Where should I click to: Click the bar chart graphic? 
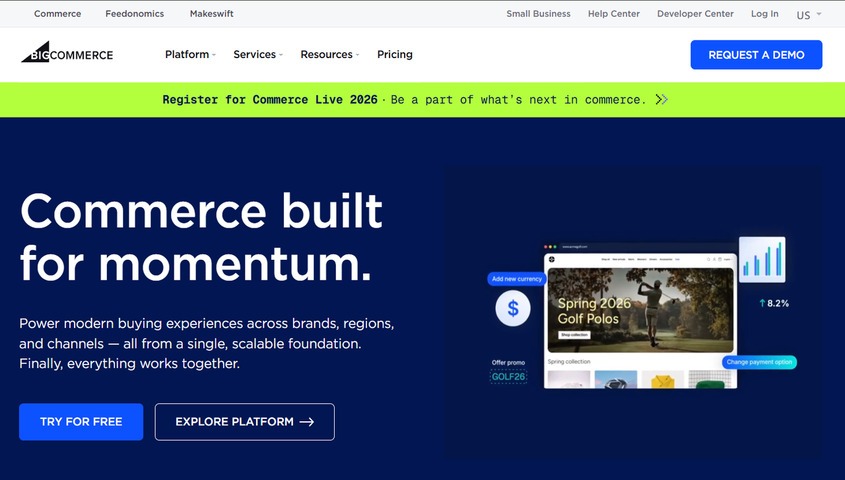(x=762, y=259)
